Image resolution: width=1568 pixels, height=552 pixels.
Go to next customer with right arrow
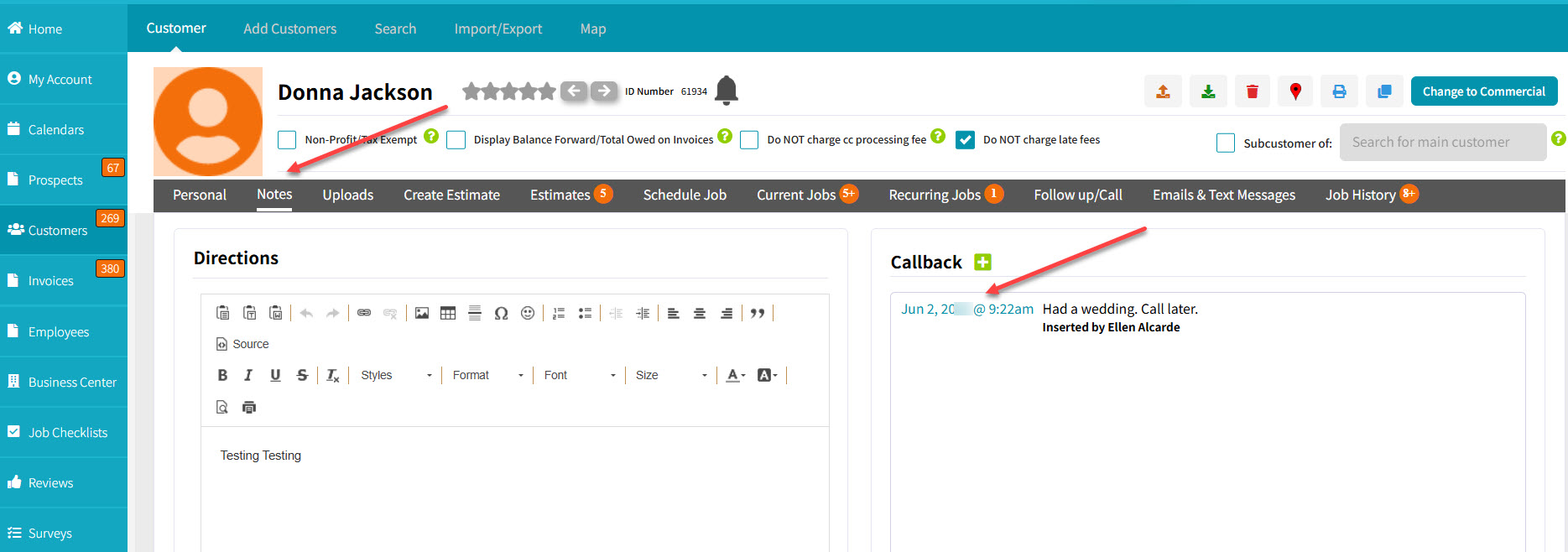[604, 91]
